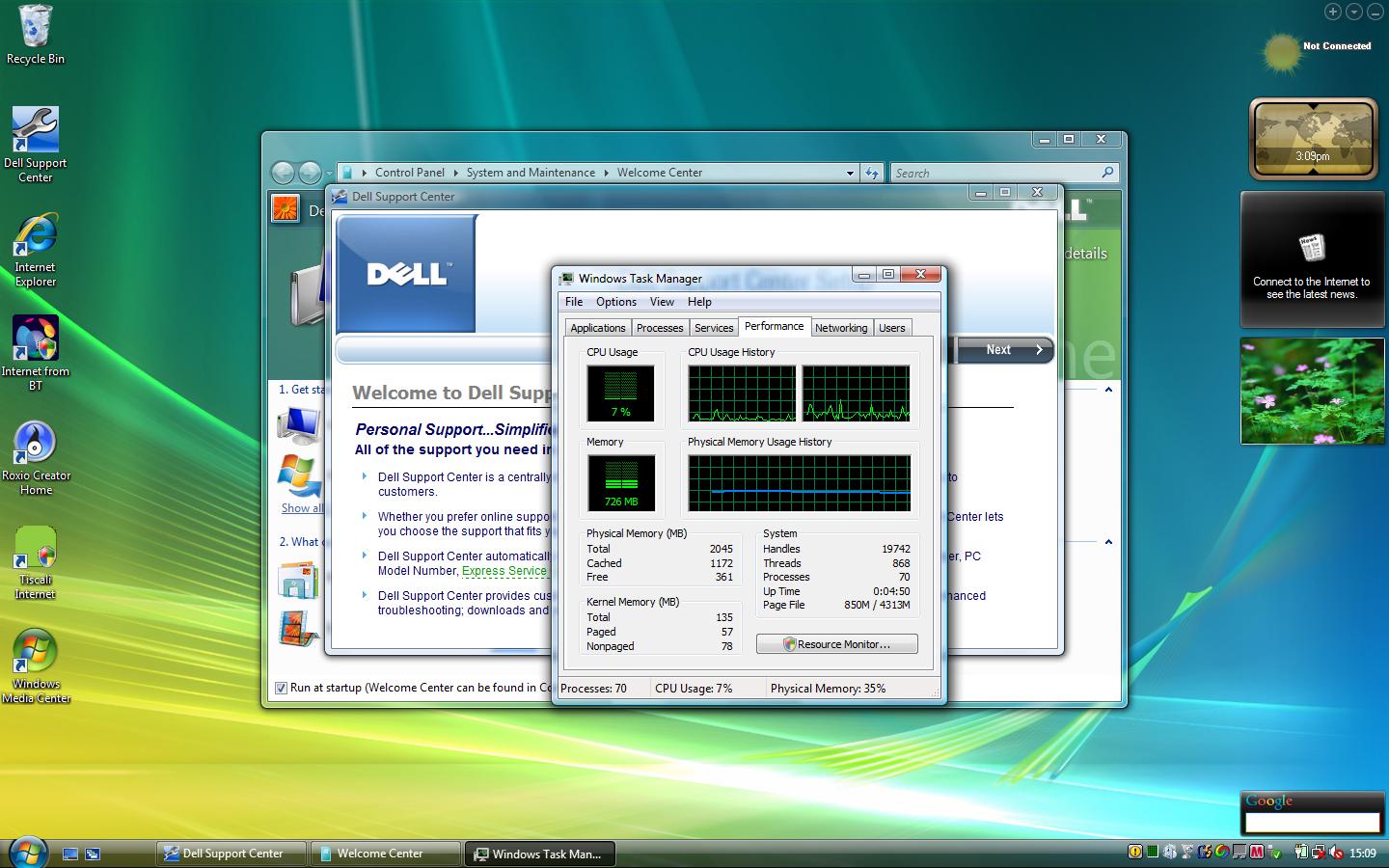Click the Windows Easy Transfer flag icon
The width and height of the screenshot is (1389, 868).
pyautogui.click(x=300, y=475)
